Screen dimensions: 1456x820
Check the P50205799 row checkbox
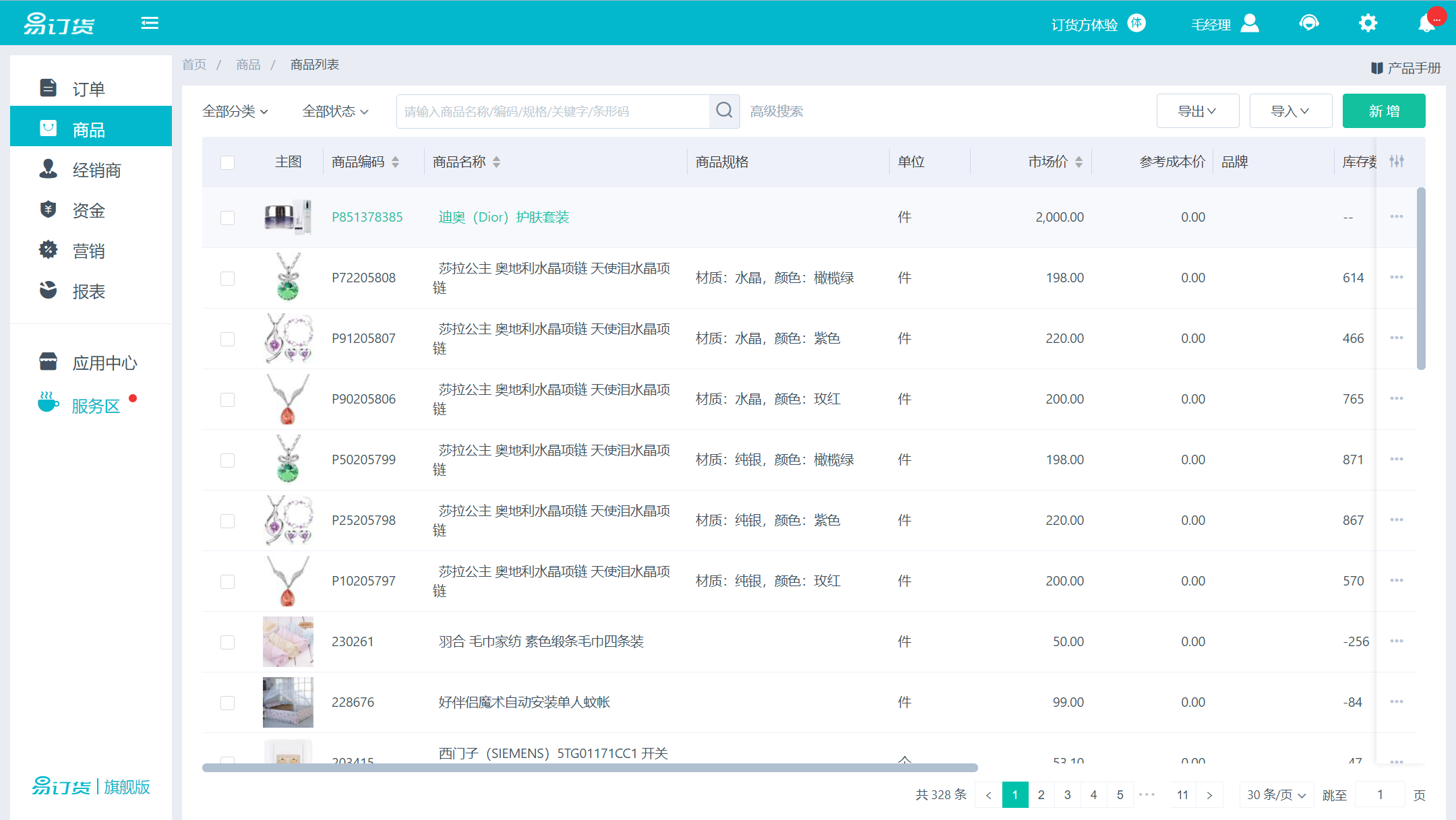[x=228, y=460]
